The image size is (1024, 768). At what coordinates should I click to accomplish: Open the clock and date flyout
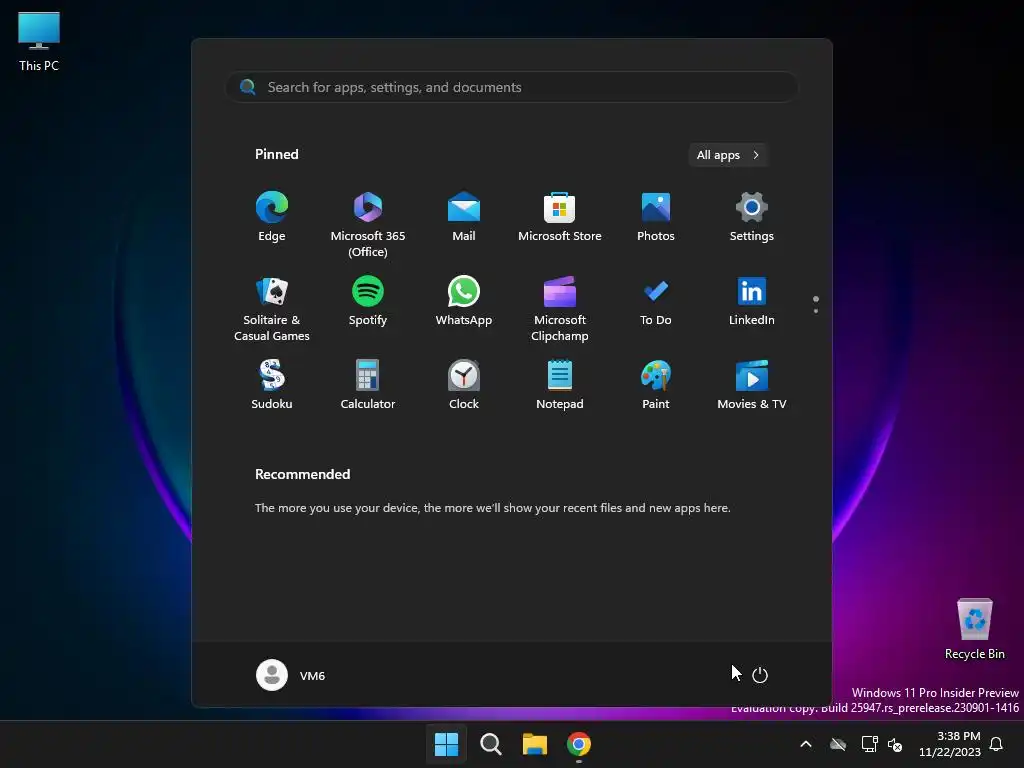pos(950,744)
